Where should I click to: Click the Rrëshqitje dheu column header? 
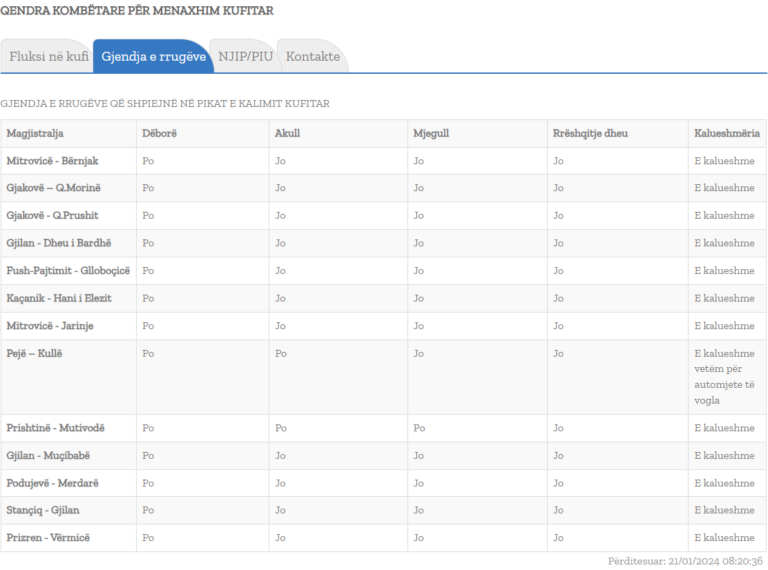click(x=591, y=133)
